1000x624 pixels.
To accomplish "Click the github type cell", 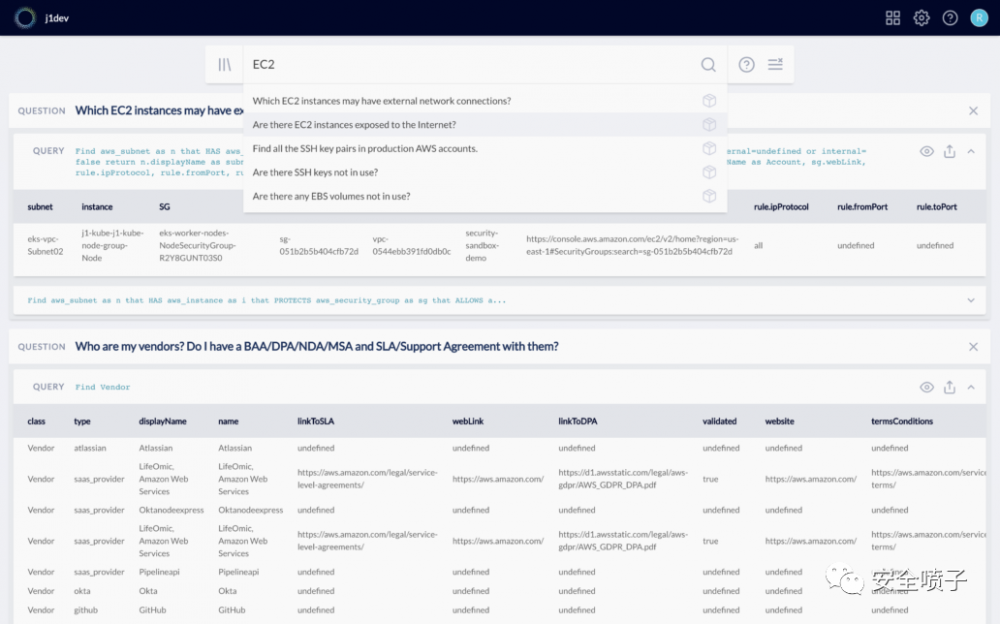I will [x=85, y=610].
